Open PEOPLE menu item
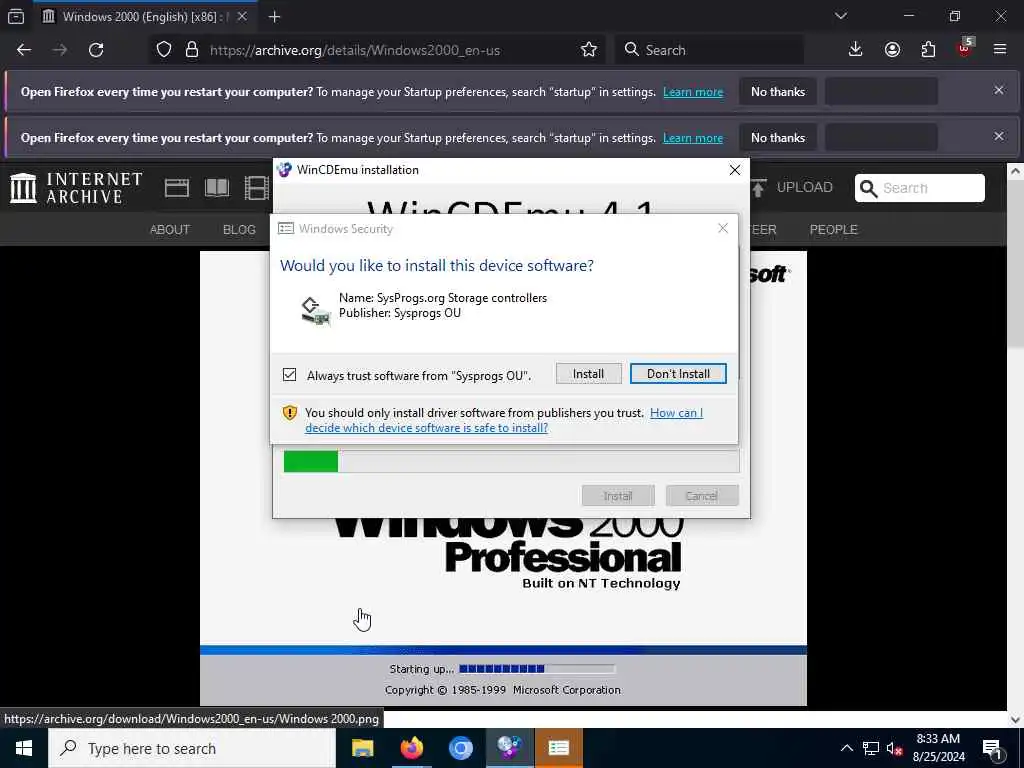 click(x=833, y=230)
